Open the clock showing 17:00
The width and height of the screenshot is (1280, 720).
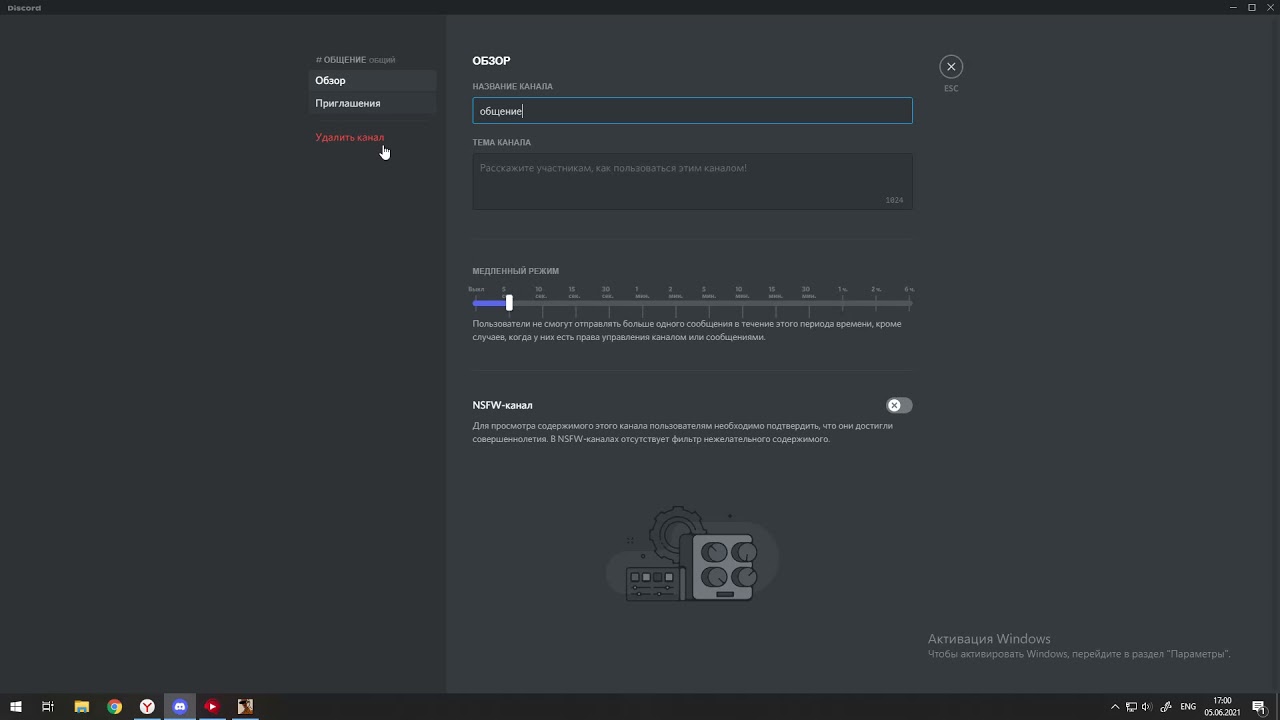click(1222, 706)
